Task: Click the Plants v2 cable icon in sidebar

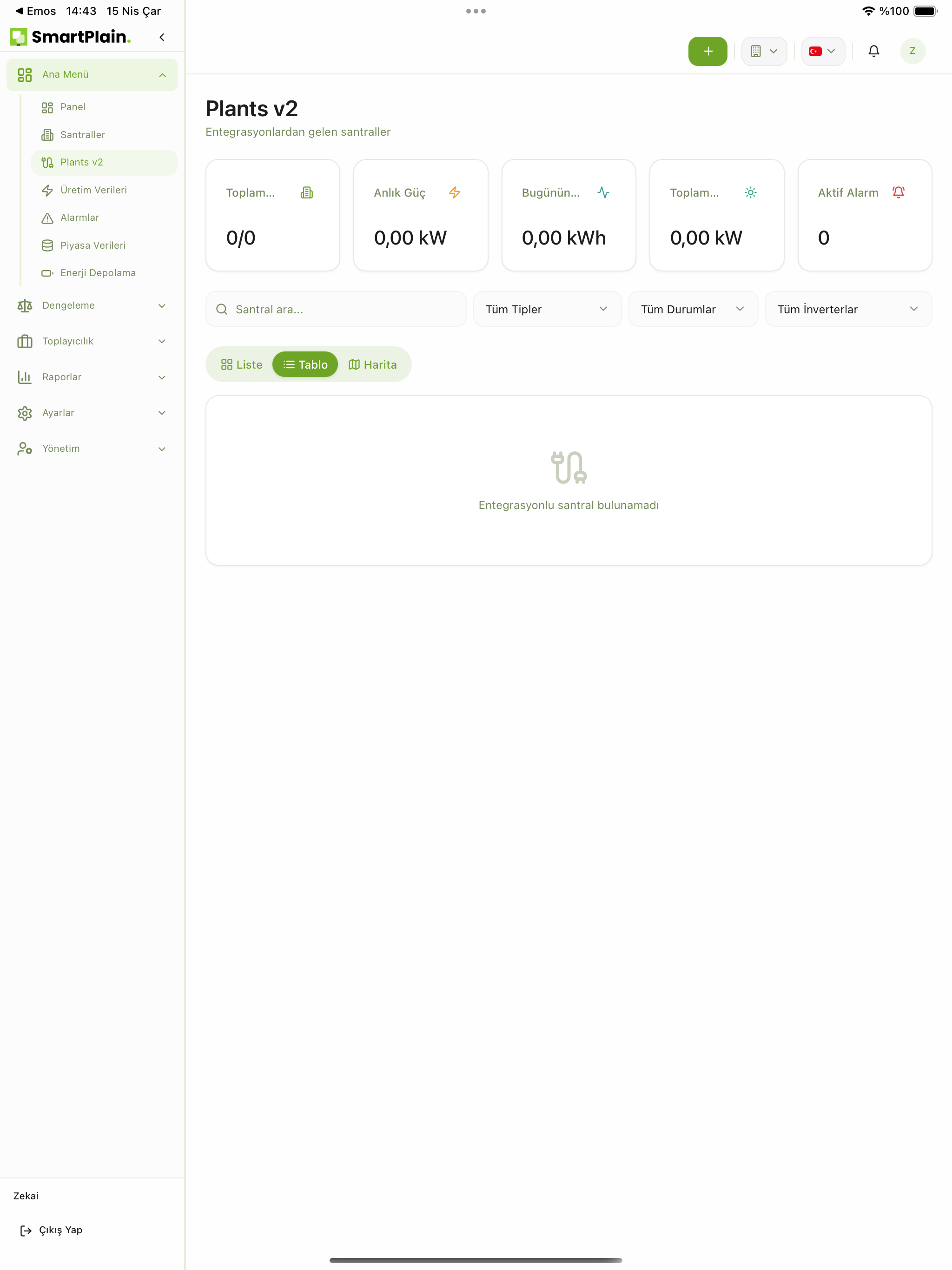Action: pos(47,163)
